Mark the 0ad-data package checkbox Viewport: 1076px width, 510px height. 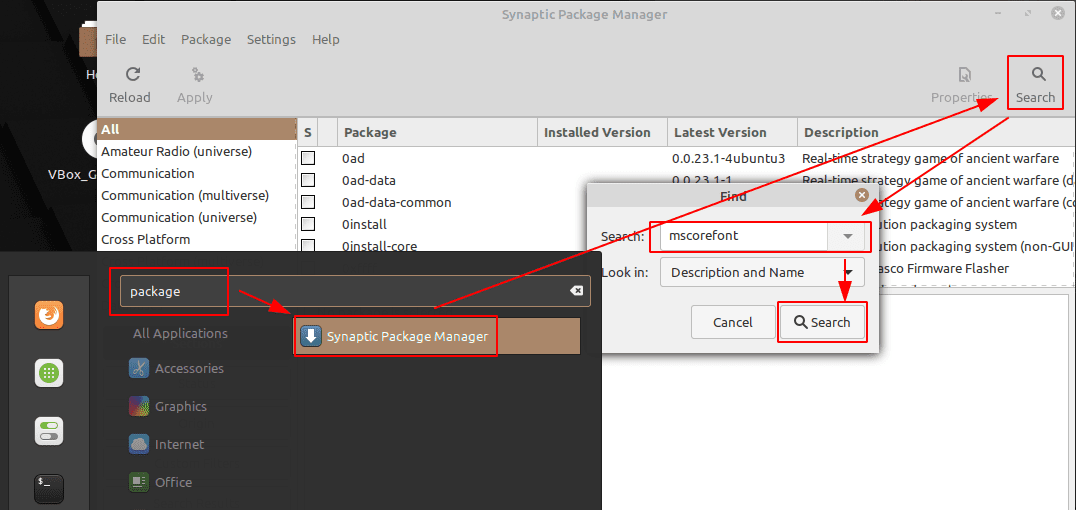pos(308,181)
